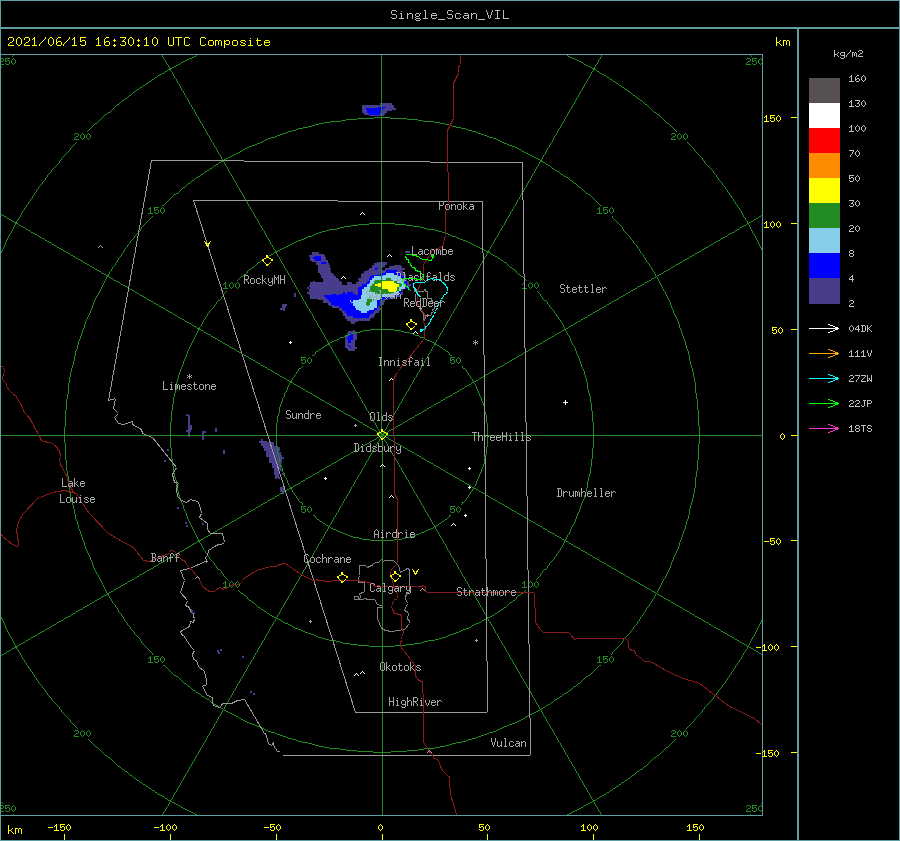
Task: Click the Olds label
Action: pos(381,417)
